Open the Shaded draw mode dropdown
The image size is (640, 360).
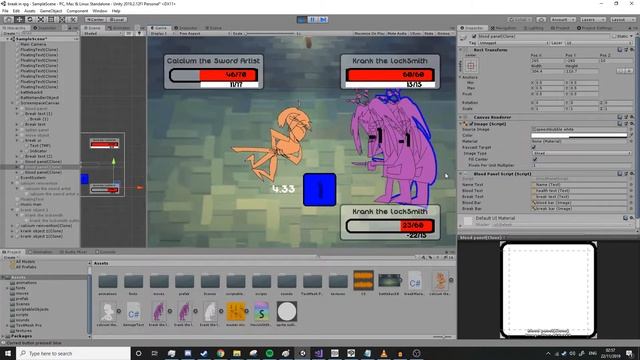click(102, 33)
